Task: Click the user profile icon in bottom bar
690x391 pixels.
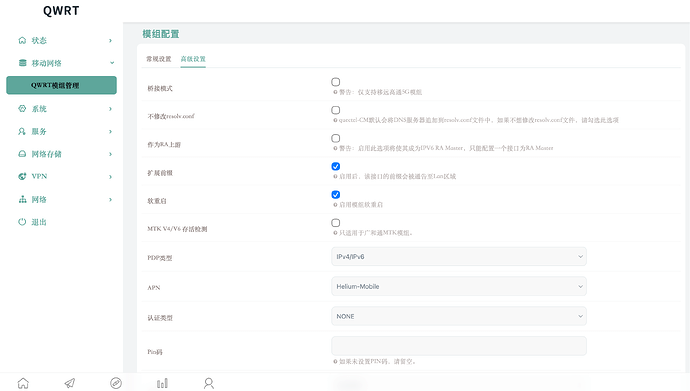Action: [209, 383]
